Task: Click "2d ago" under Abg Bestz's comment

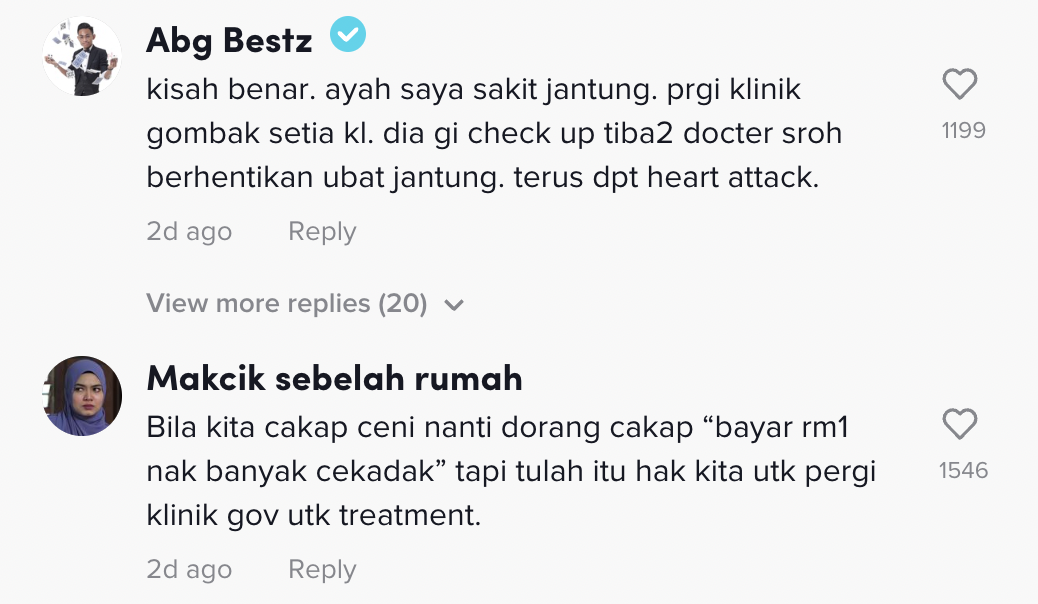Action: [x=189, y=231]
